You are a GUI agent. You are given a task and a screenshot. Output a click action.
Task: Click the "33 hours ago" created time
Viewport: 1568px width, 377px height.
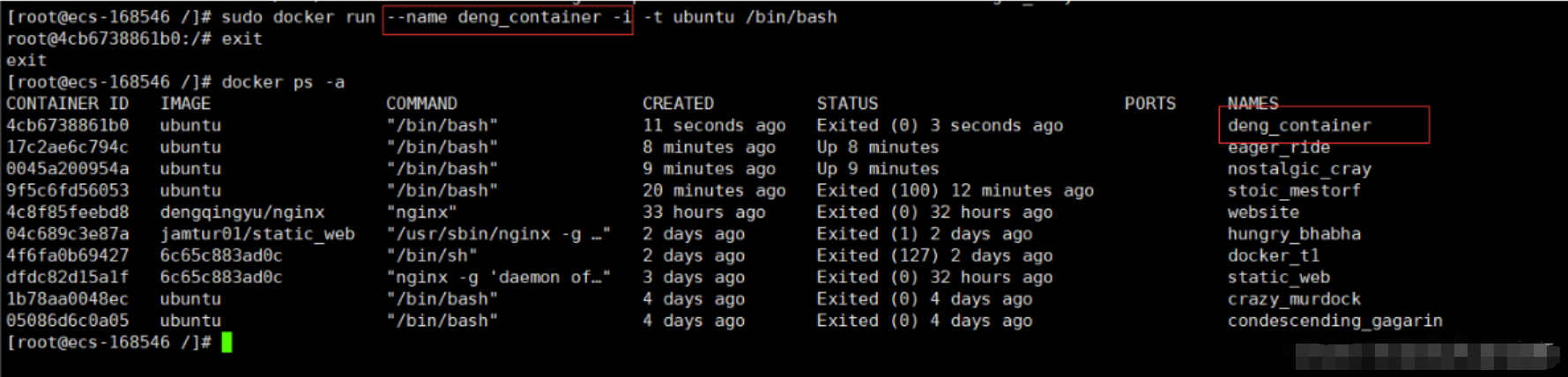(x=703, y=212)
